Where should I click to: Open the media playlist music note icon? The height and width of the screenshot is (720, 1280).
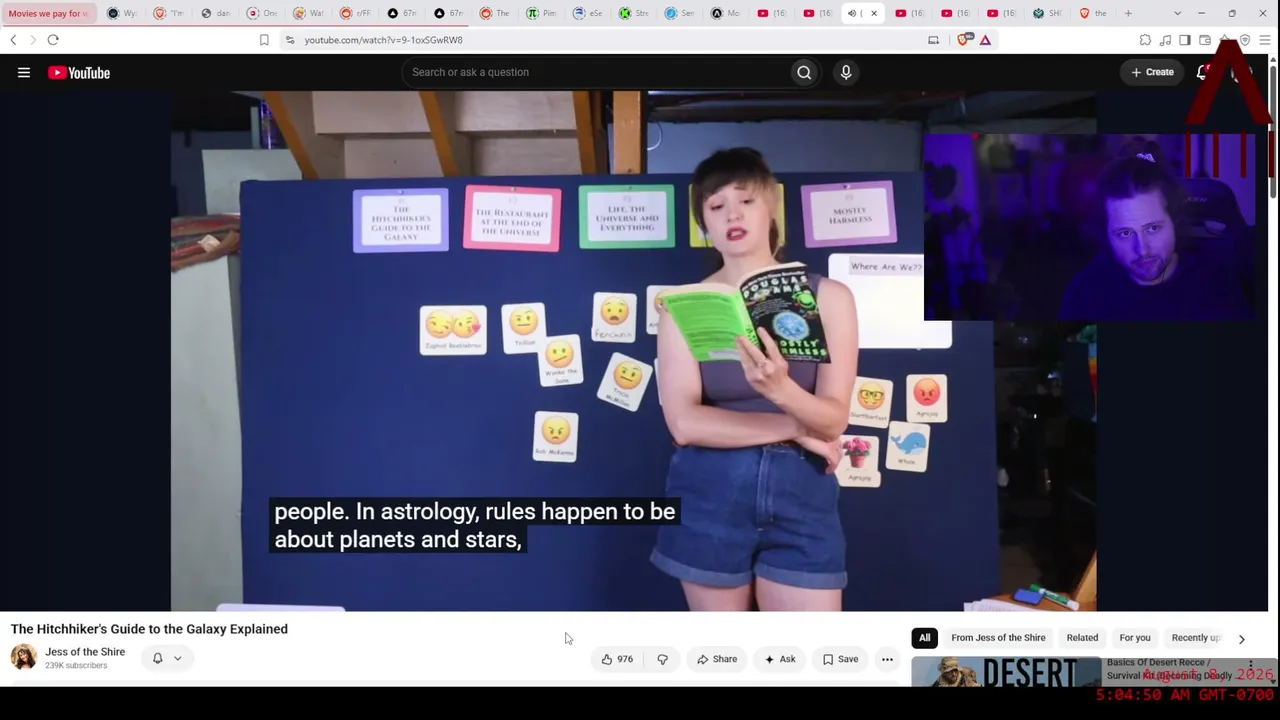click(1165, 40)
